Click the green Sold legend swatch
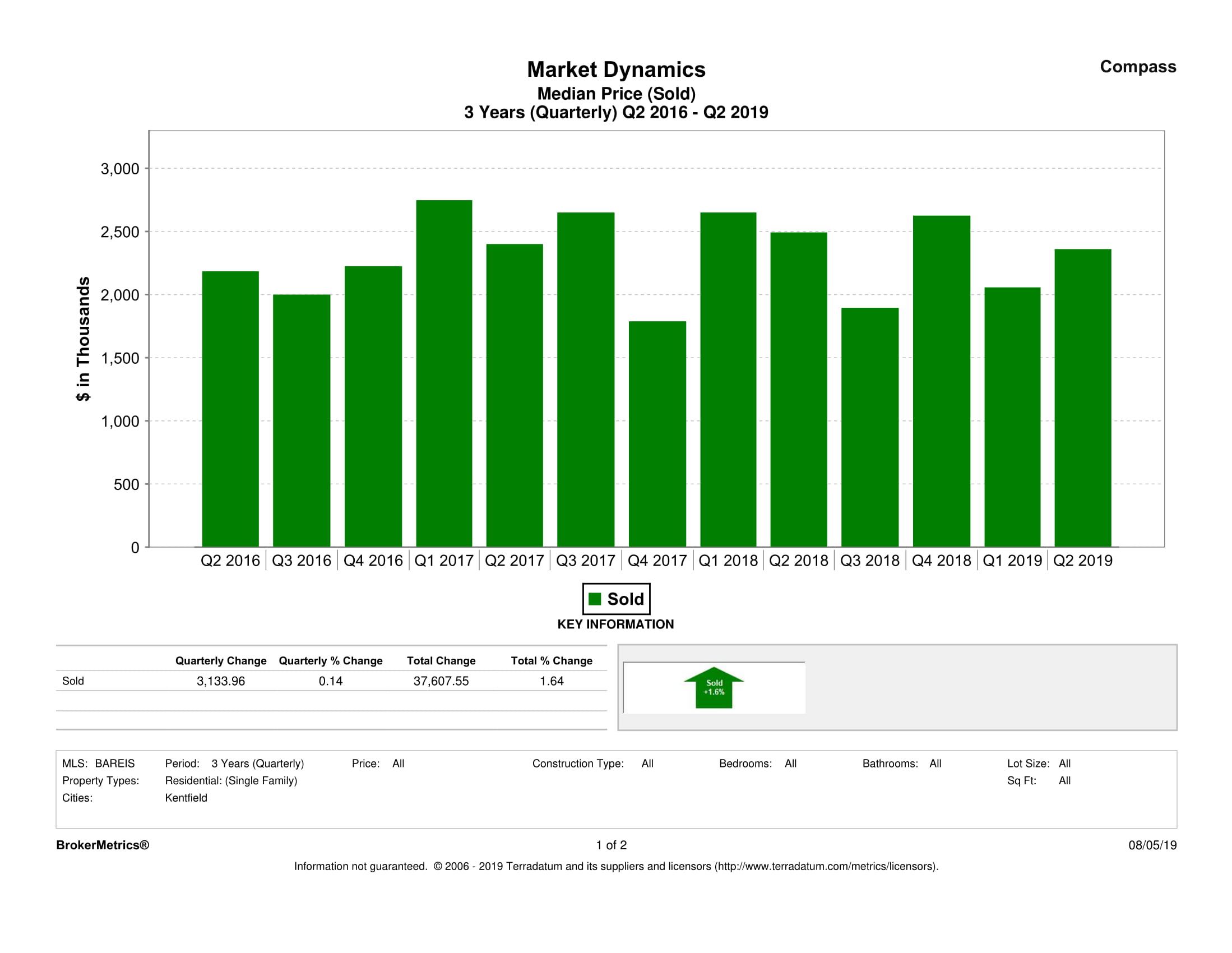 click(x=595, y=599)
